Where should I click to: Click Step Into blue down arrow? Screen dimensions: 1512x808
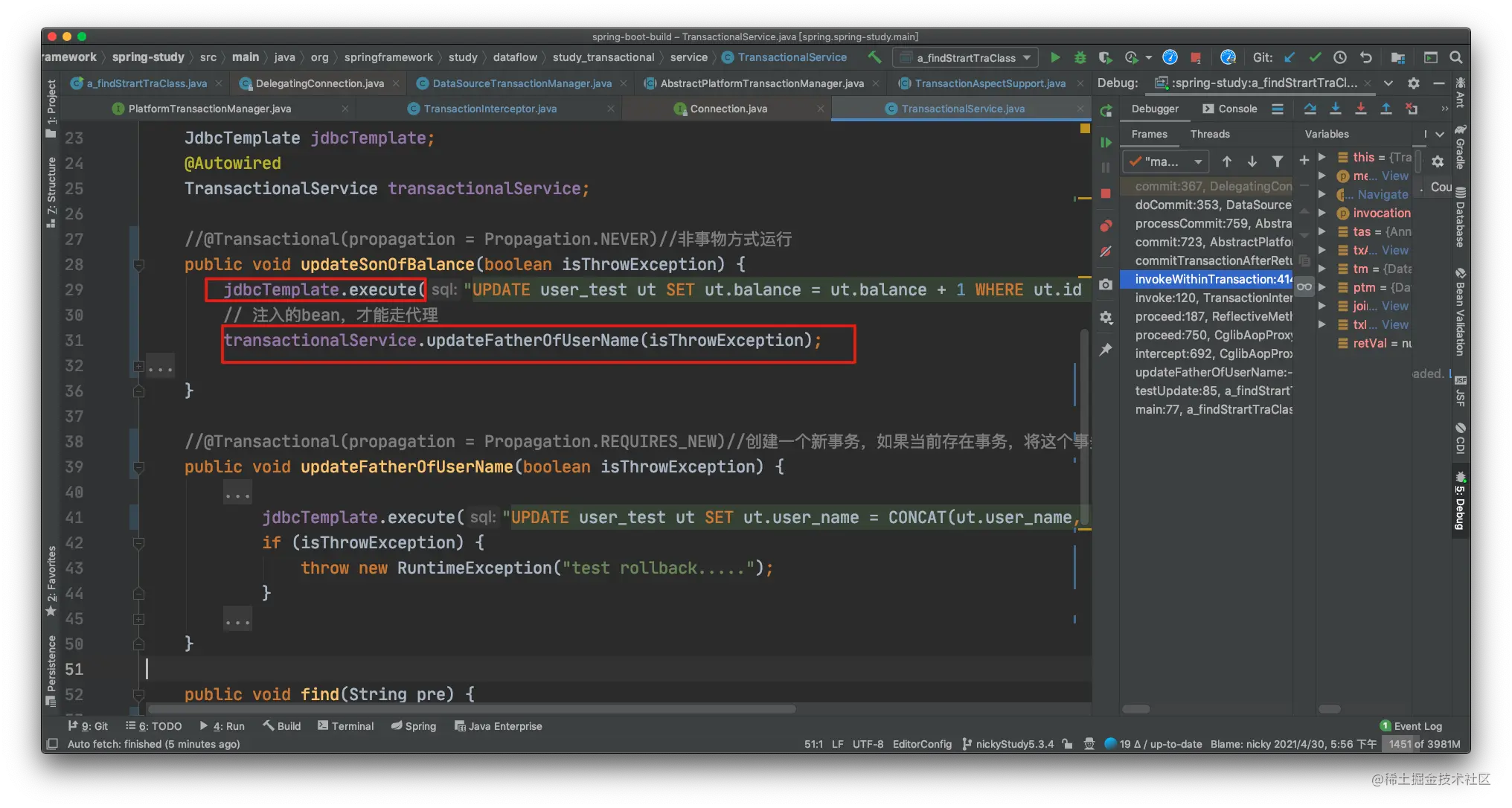[1336, 109]
